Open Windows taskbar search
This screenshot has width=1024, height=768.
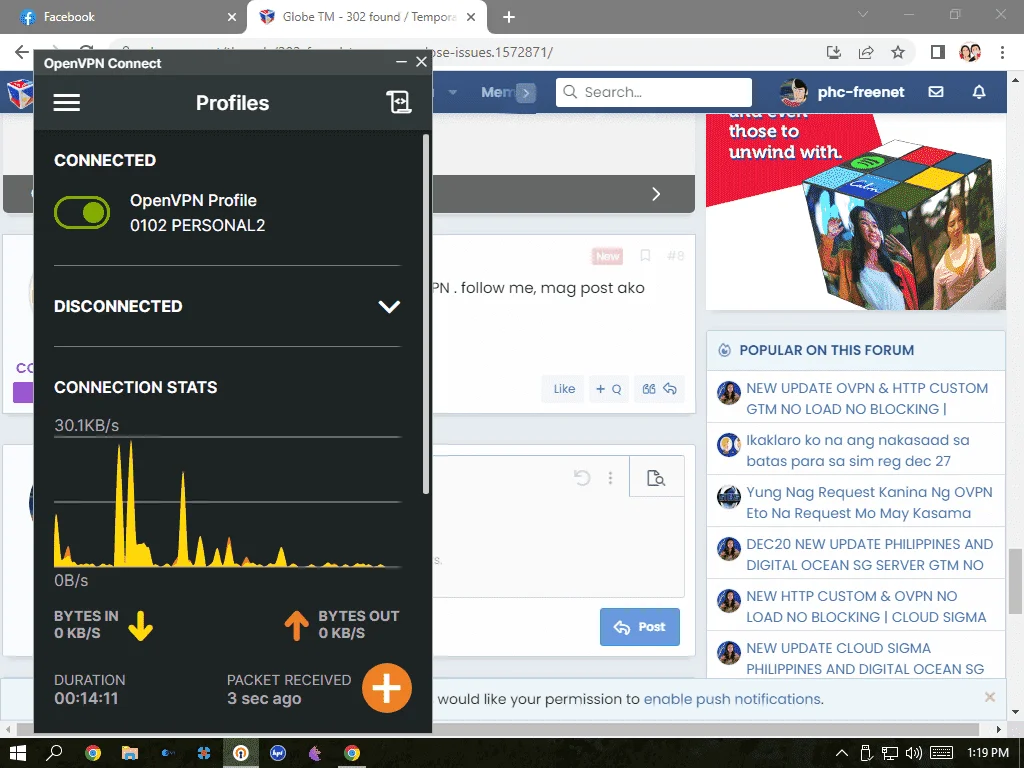[x=55, y=753]
